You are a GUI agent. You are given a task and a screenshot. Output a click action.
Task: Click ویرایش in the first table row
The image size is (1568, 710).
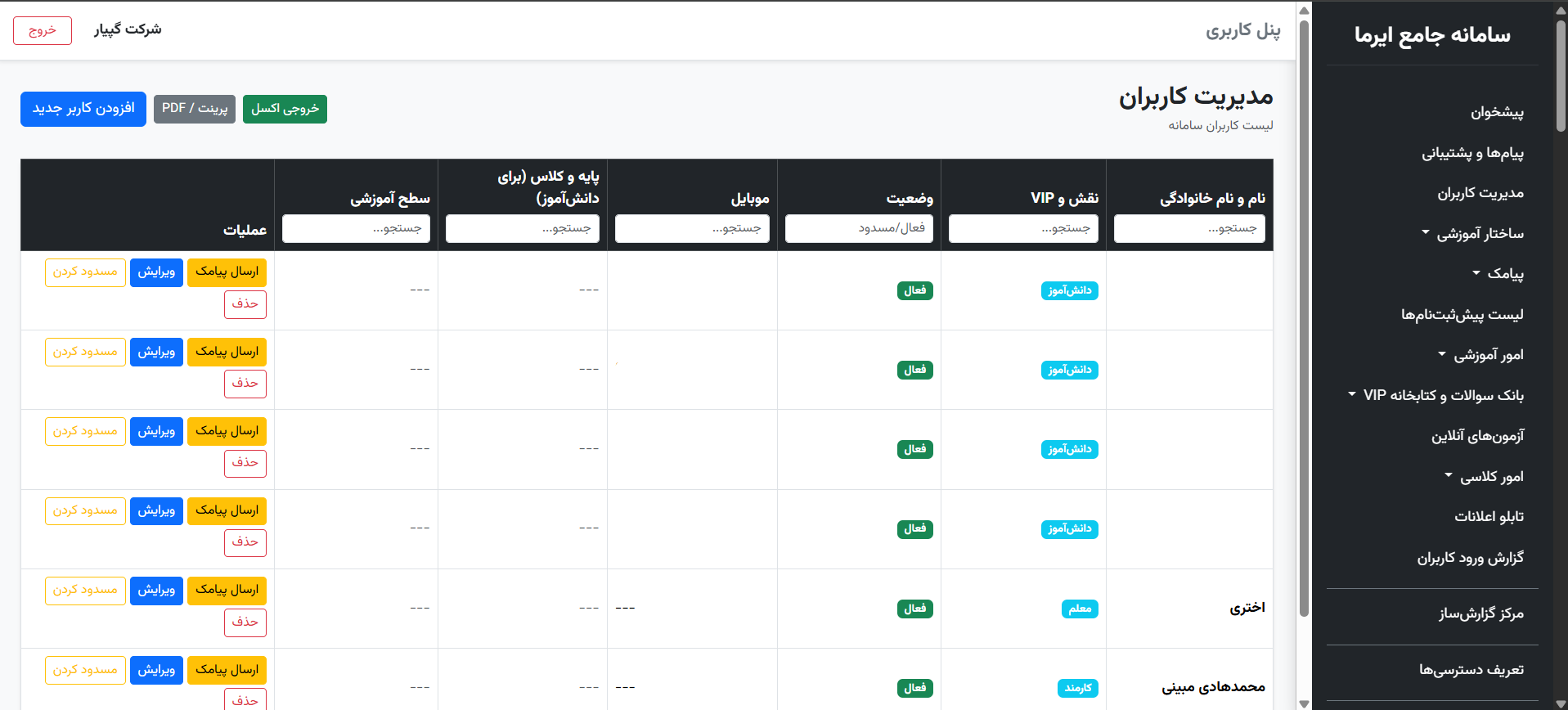click(156, 272)
